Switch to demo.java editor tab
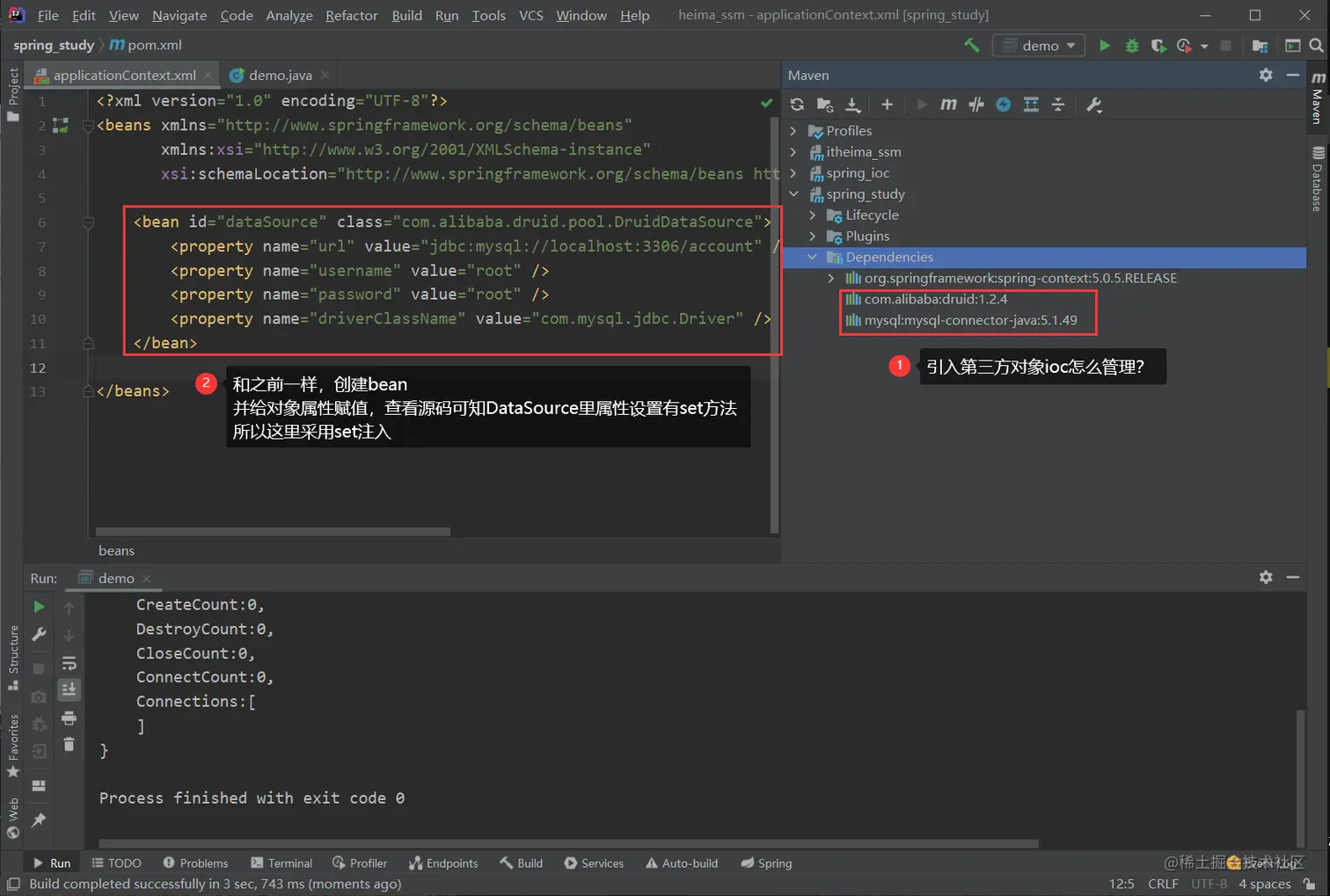 click(280, 75)
